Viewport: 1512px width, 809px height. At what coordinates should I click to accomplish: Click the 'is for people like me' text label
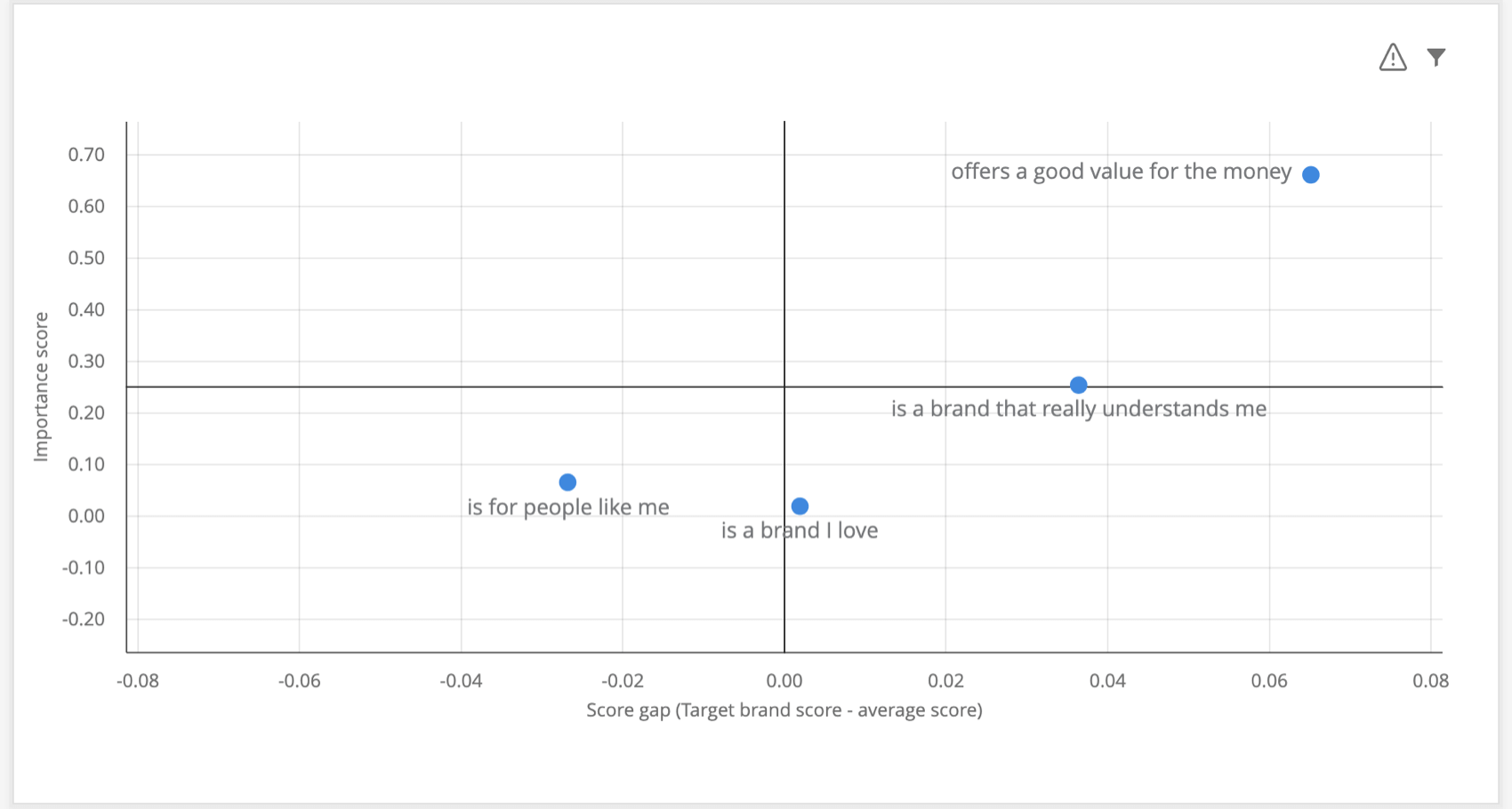click(567, 506)
